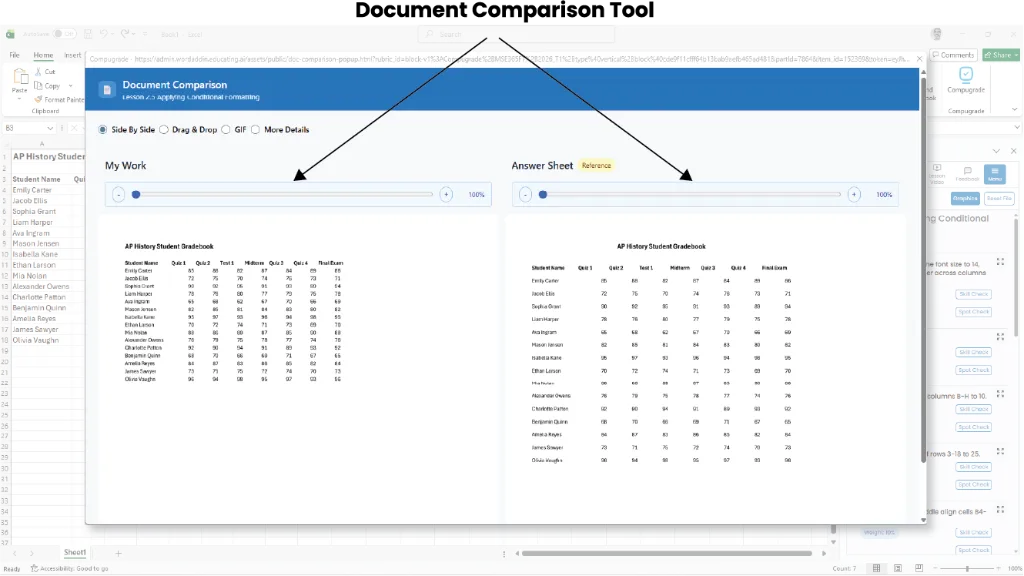Toggle the AutoSave switch

click(x=64, y=34)
